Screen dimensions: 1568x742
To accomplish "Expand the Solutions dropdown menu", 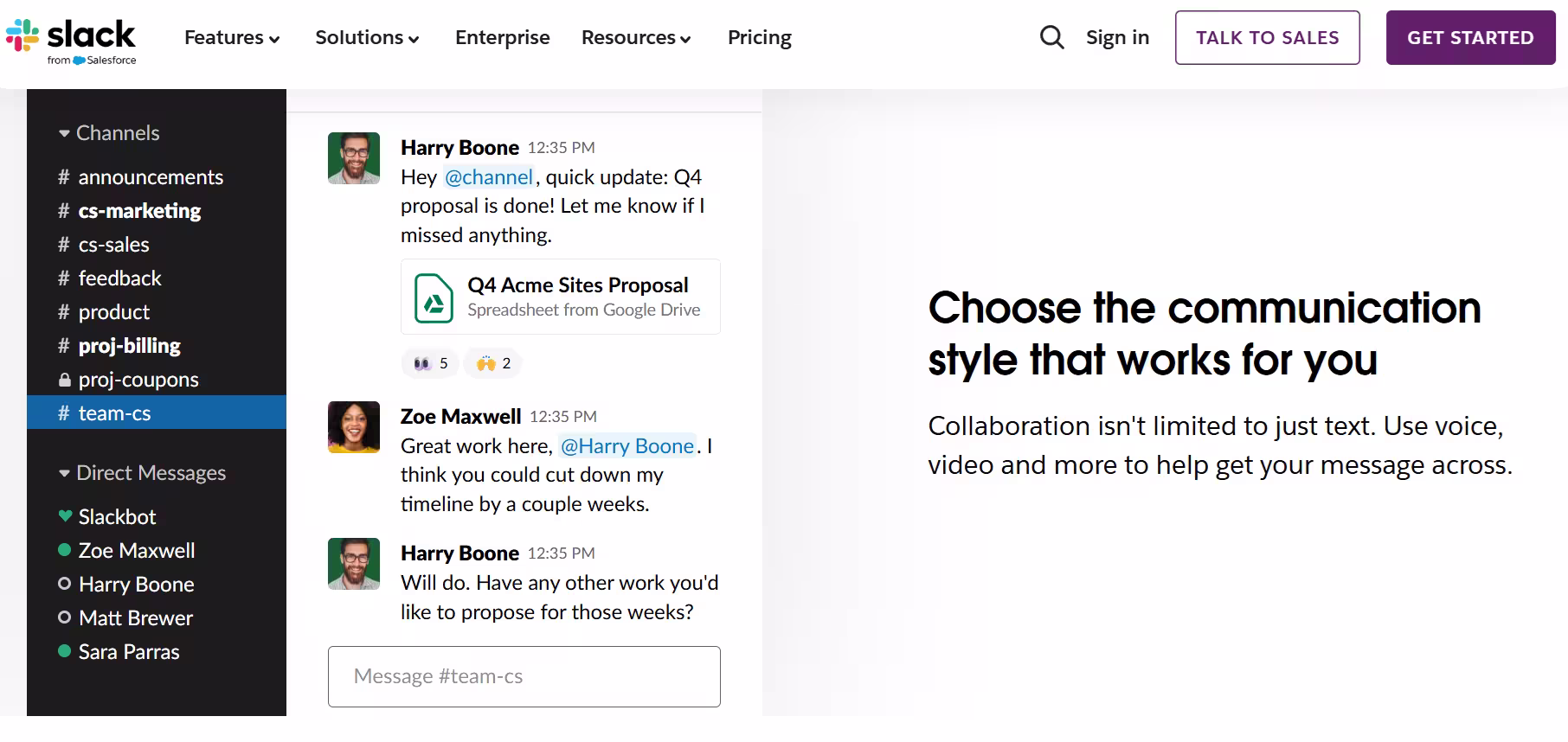I will coord(367,37).
